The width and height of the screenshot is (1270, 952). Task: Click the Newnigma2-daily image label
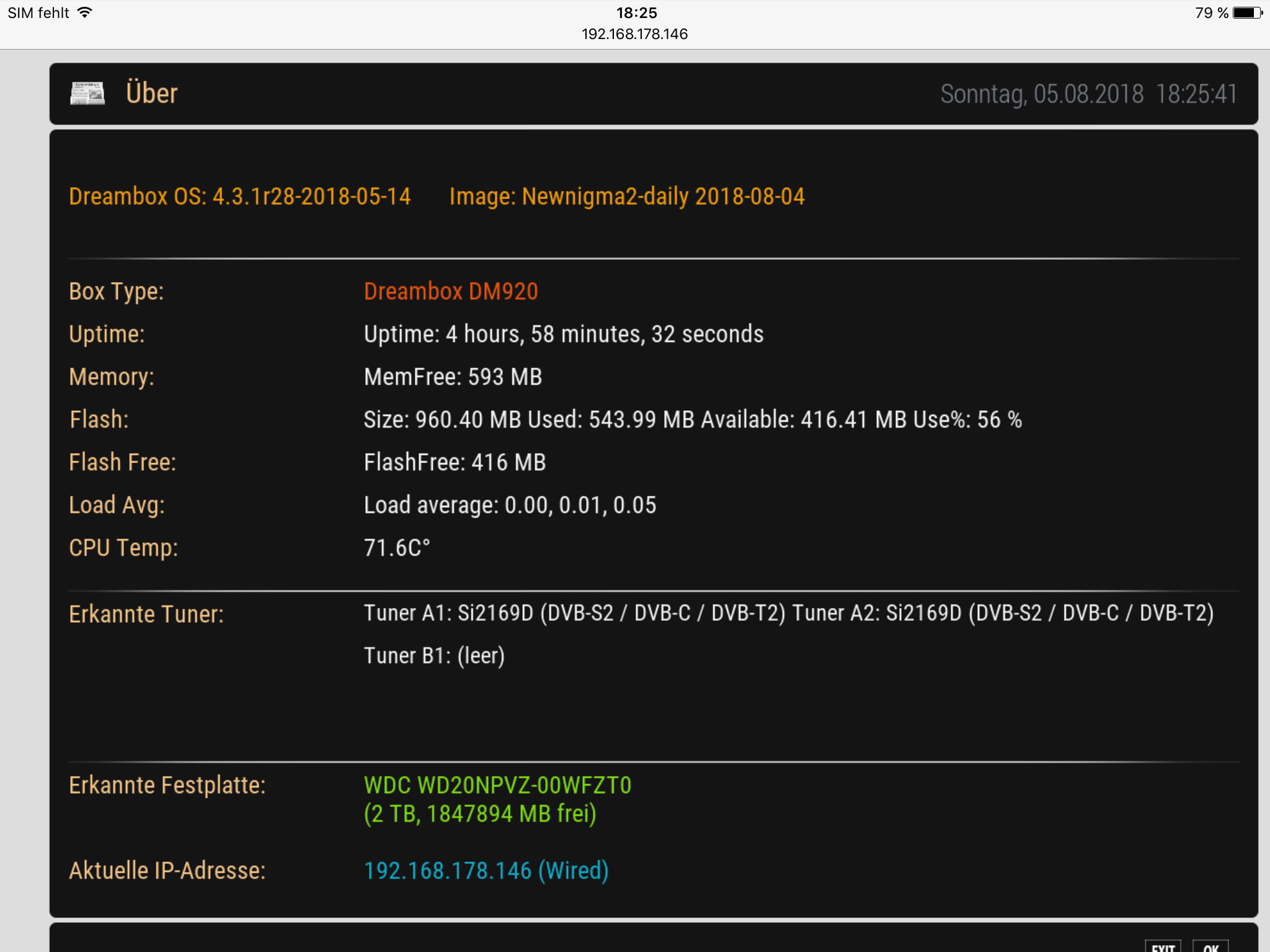click(626, 196)
